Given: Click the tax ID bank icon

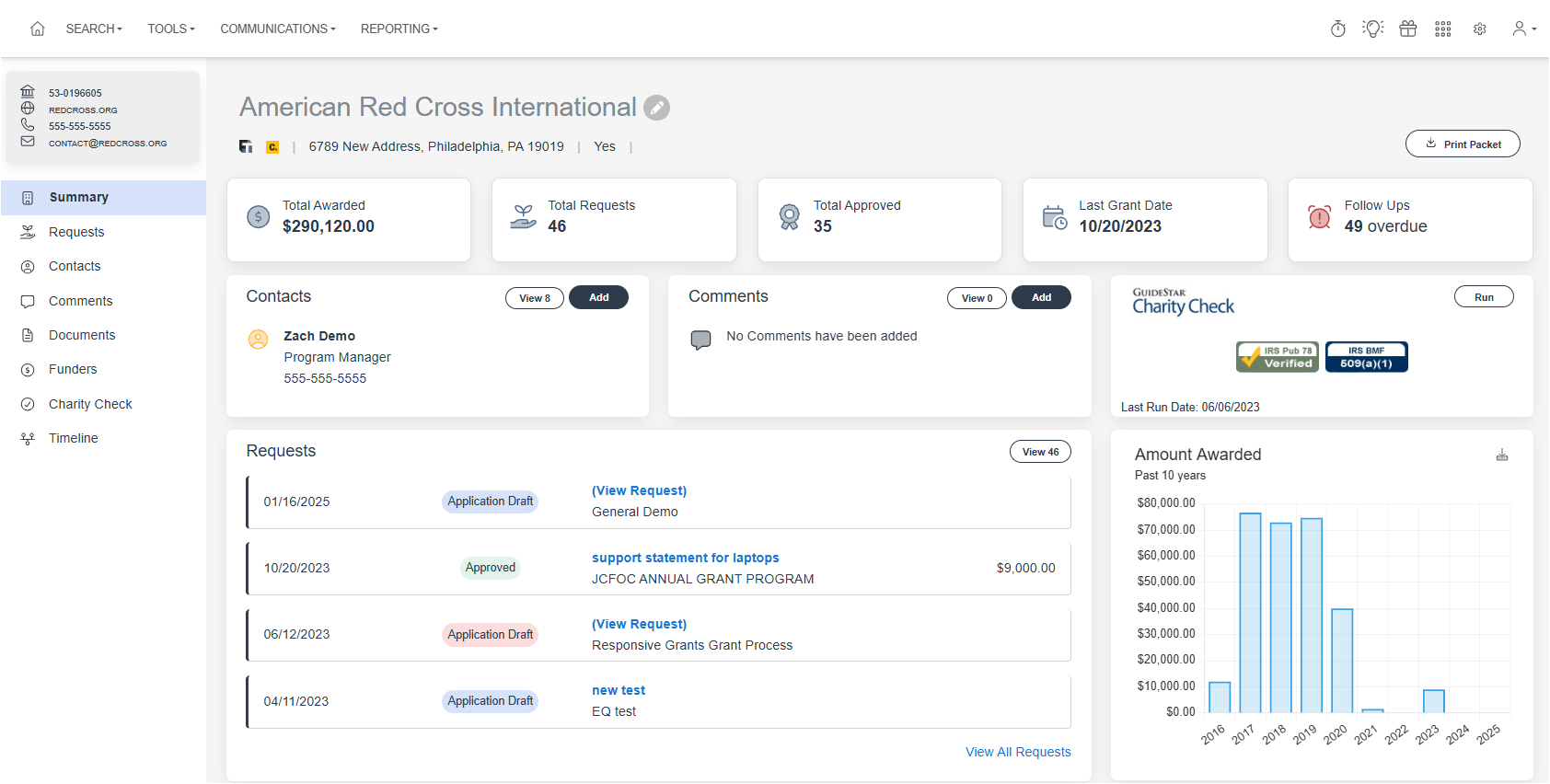Looking at the screenshot, I should (x=28, y=92).
